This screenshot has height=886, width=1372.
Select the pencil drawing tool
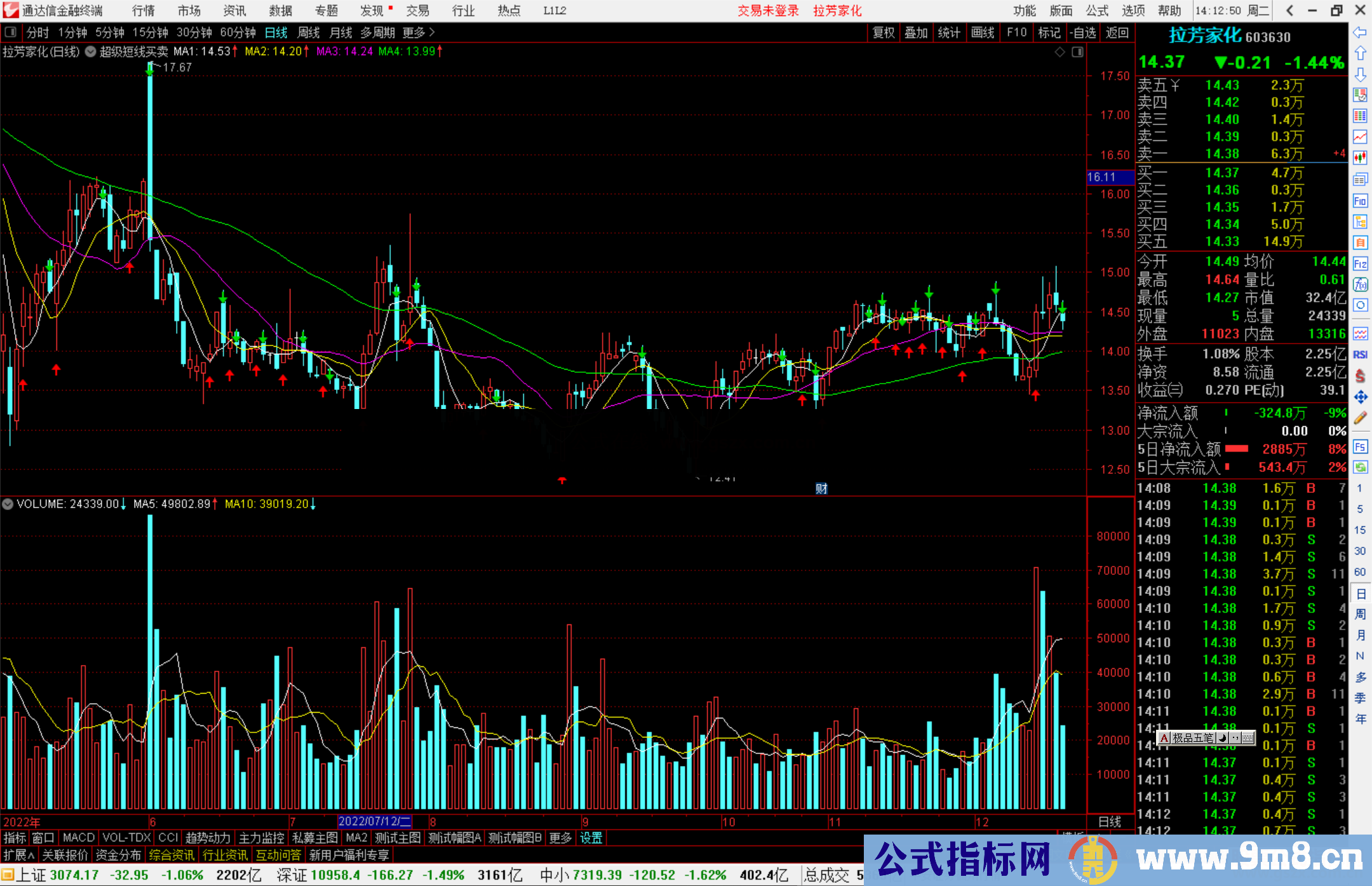click(x=1360, y=418)
